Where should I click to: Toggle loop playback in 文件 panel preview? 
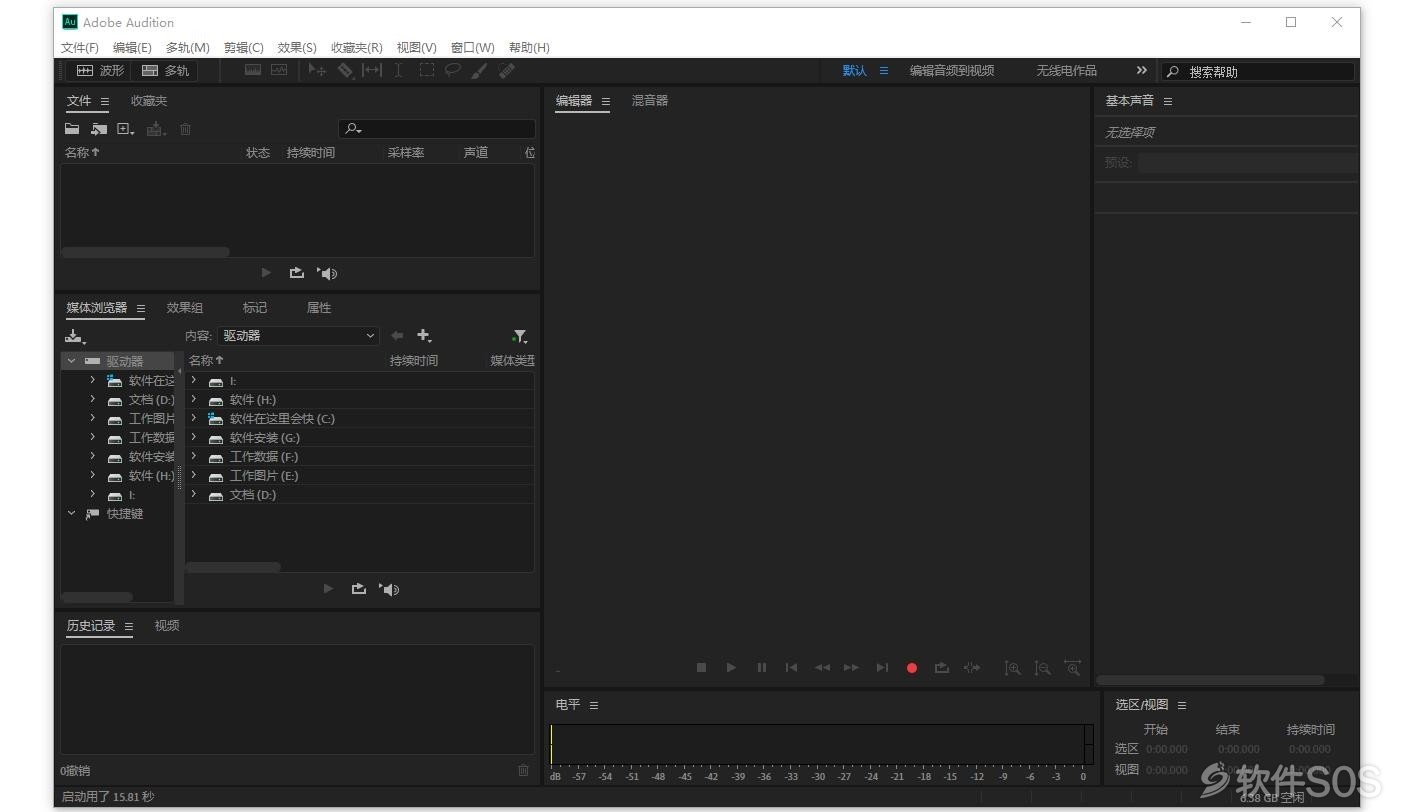point(297,273)
